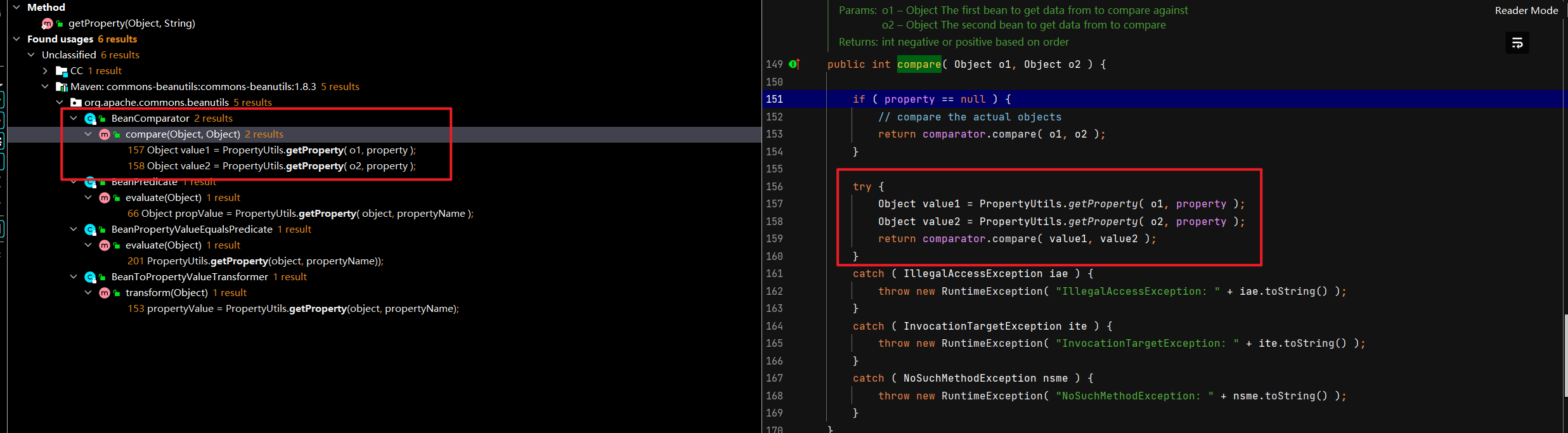Select getProperty(Object, String) in the tree
The height and width of the screenshot is (433, 1568).
[132, 23]
